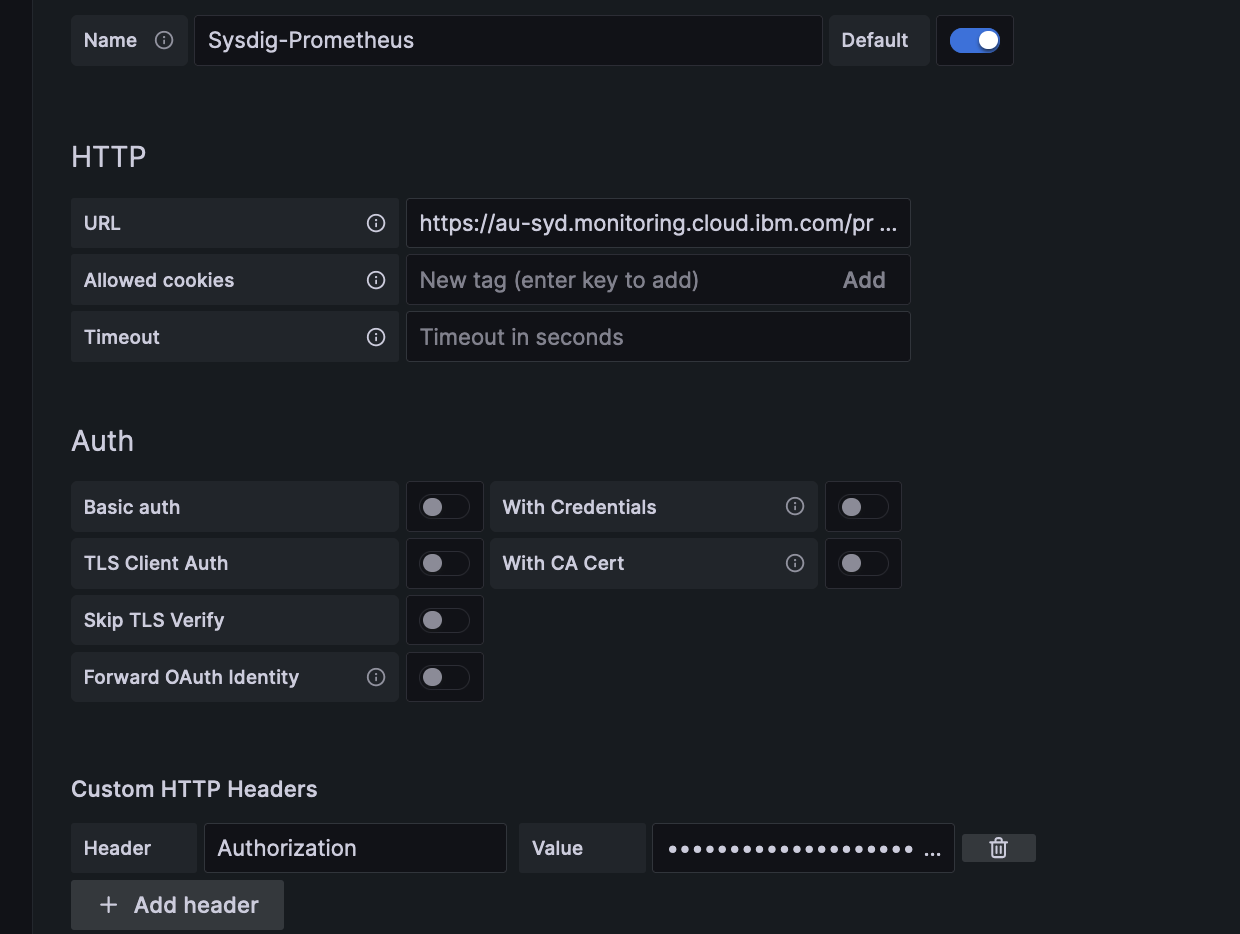Image resolution: width=1240 pixels, height=934 pixels.
Task: Click the Forward OAuth Identity info icon
Action: point(376,677)
